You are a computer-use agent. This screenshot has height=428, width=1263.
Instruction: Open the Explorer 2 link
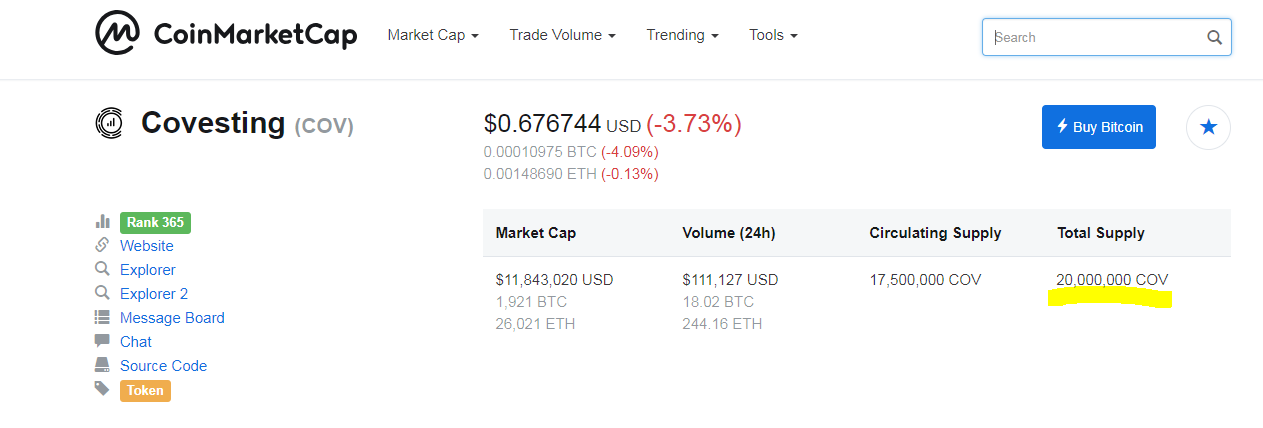pyautogui.click(x=154, y=294)
